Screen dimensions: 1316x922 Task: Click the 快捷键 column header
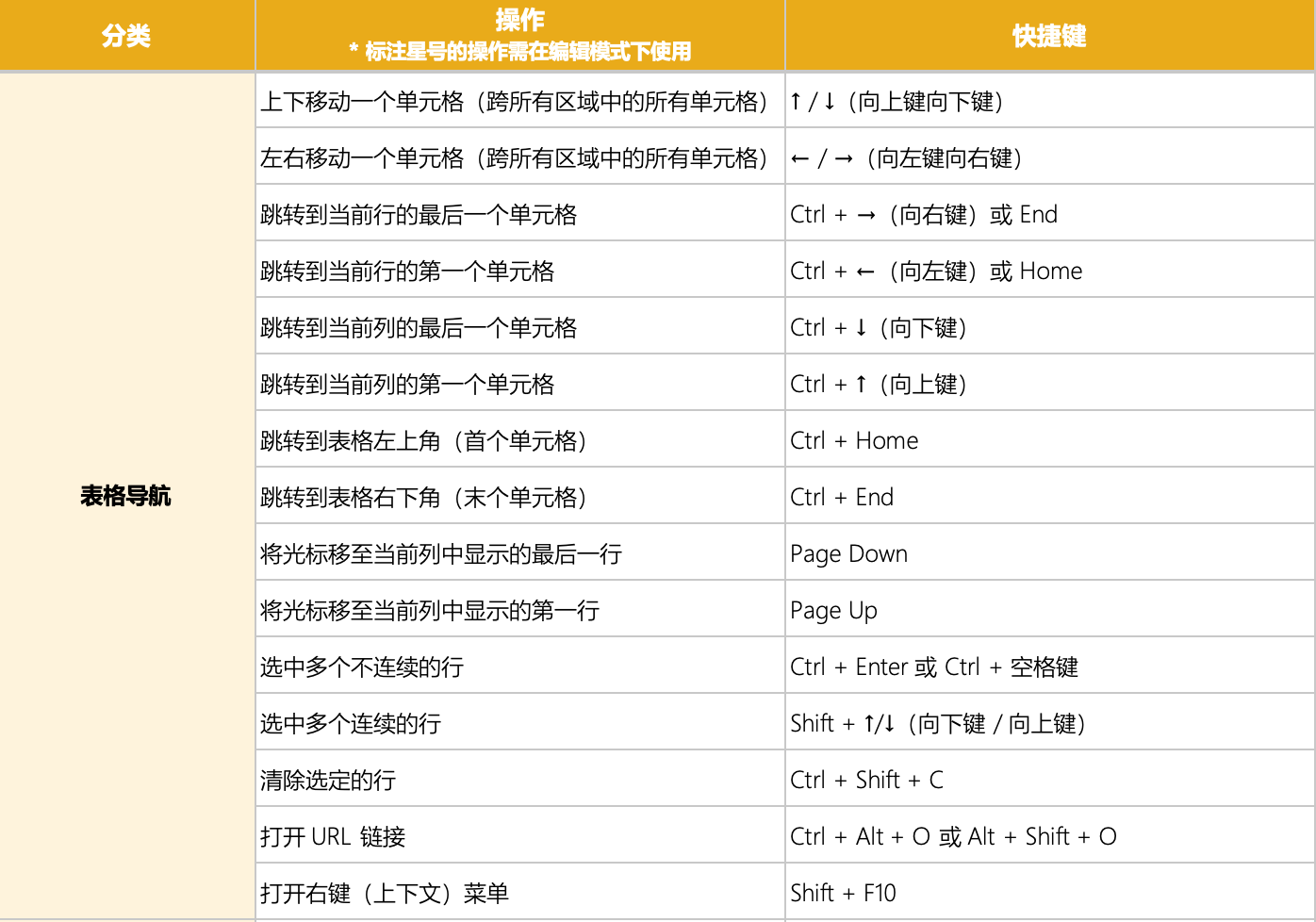pyautogui.click(x=1048, y=35)
